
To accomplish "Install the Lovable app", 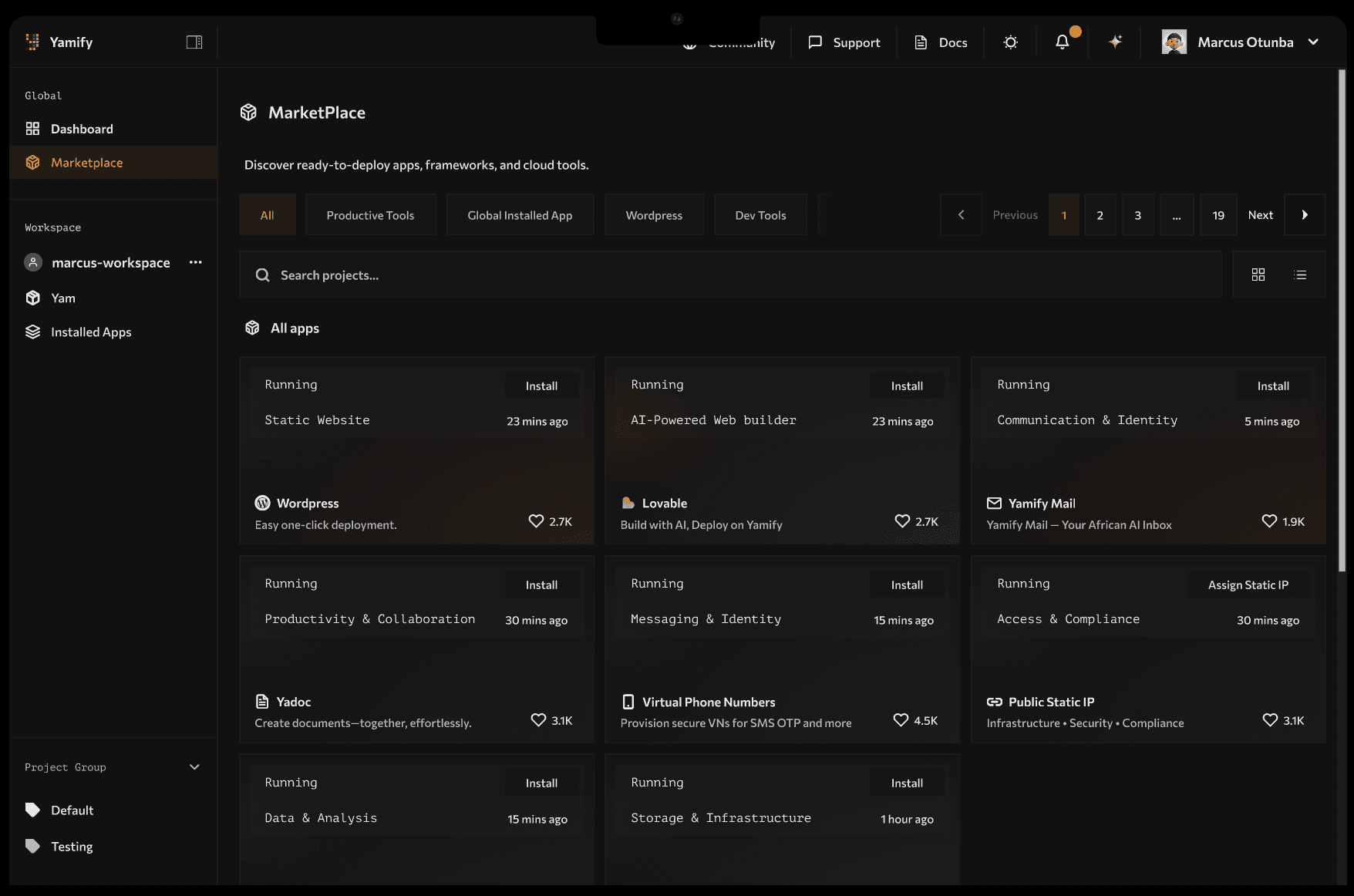I will point(907,386).
